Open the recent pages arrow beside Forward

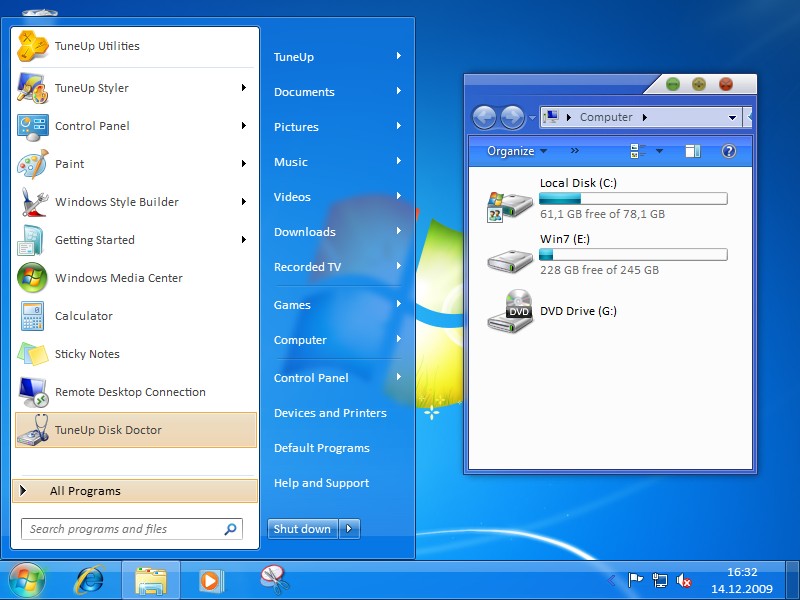coord(532,118)
